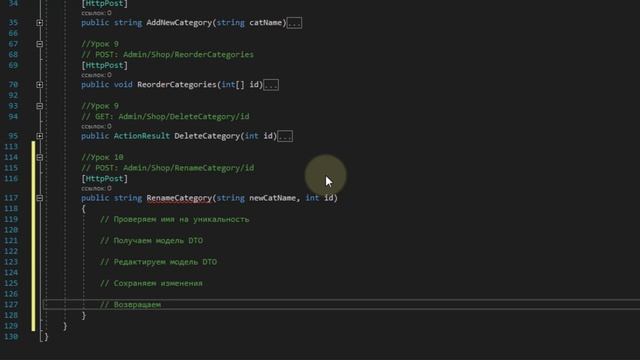Click the 'void' keyword on line 70
640x360 pixels.
(123, 85)
